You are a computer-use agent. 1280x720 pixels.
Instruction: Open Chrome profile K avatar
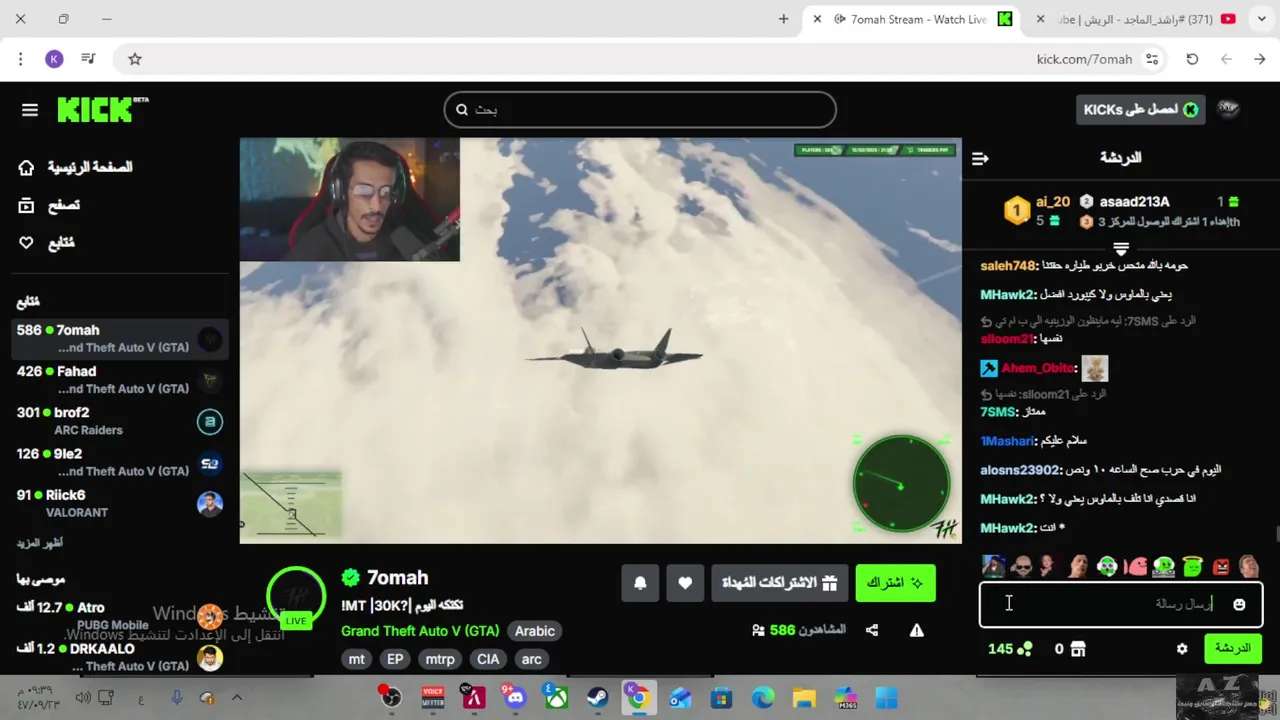[54, 59]
